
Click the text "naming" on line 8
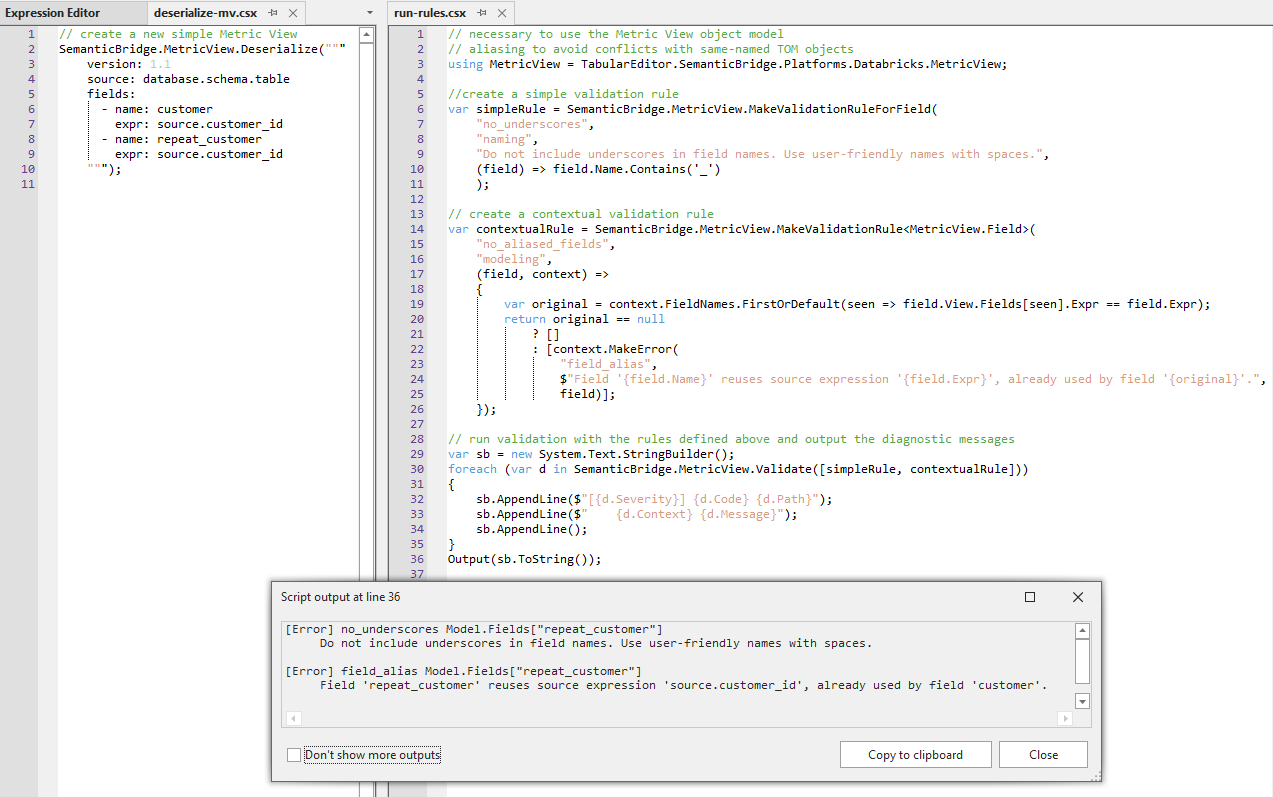(505, 139)
